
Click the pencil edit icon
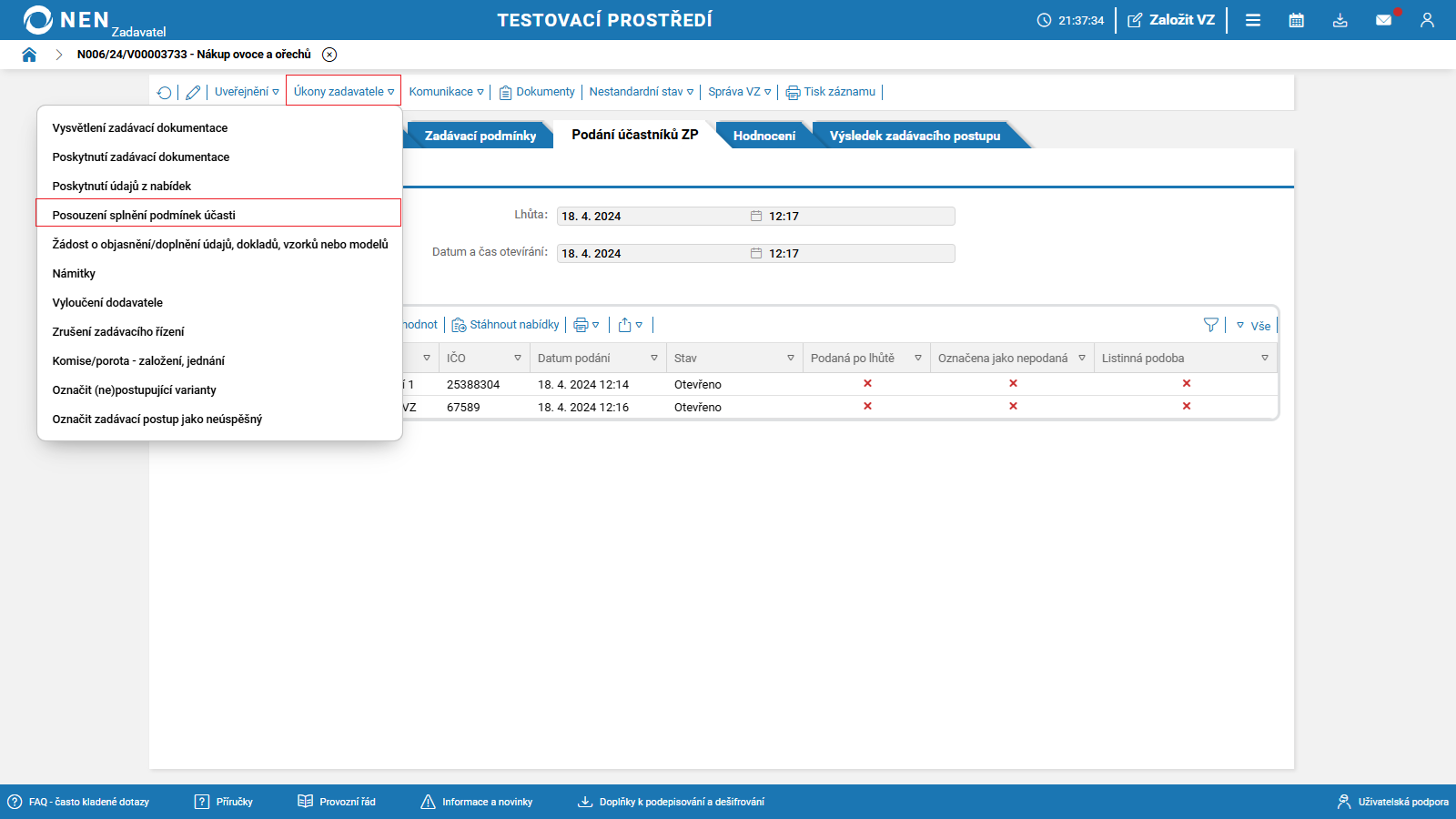point(193,92)
